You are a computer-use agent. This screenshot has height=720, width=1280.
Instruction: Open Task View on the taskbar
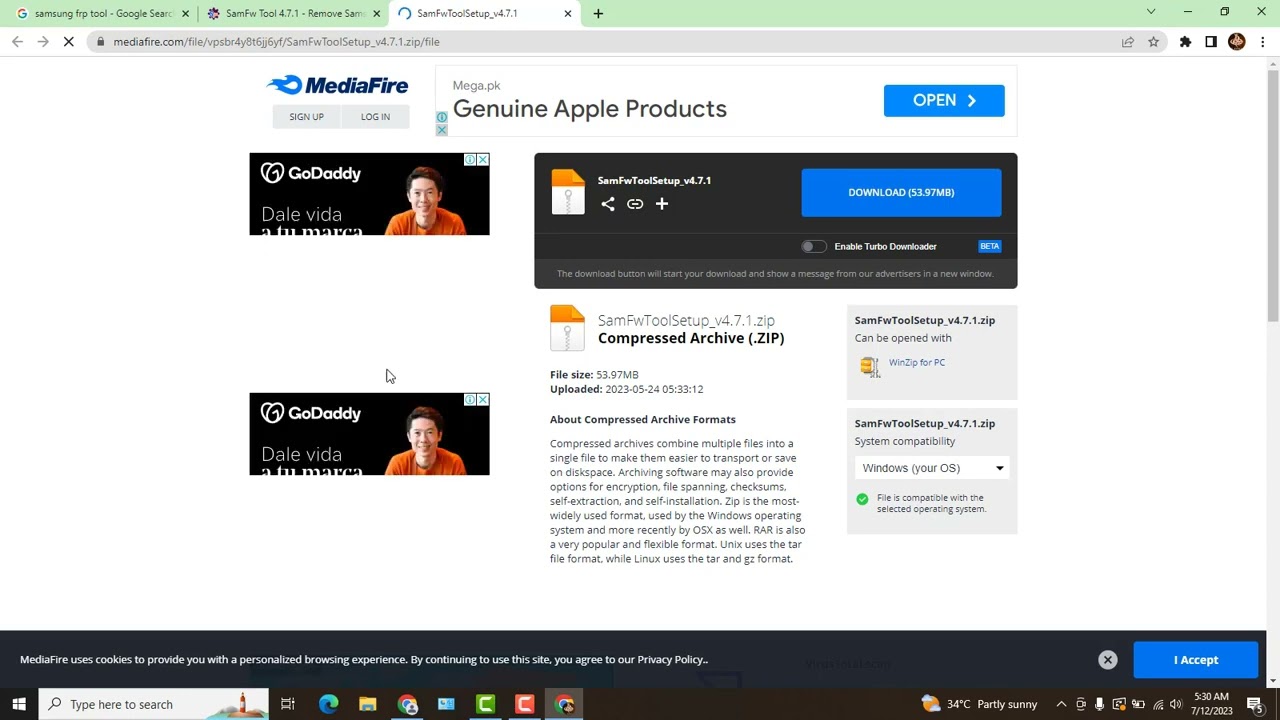coord(288,704)
